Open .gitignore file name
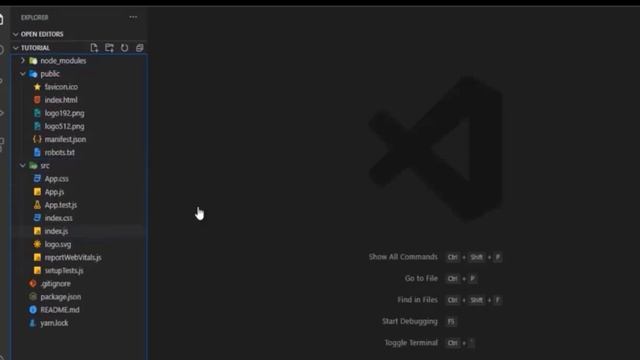The image size is (640, 360). point(56,284)
